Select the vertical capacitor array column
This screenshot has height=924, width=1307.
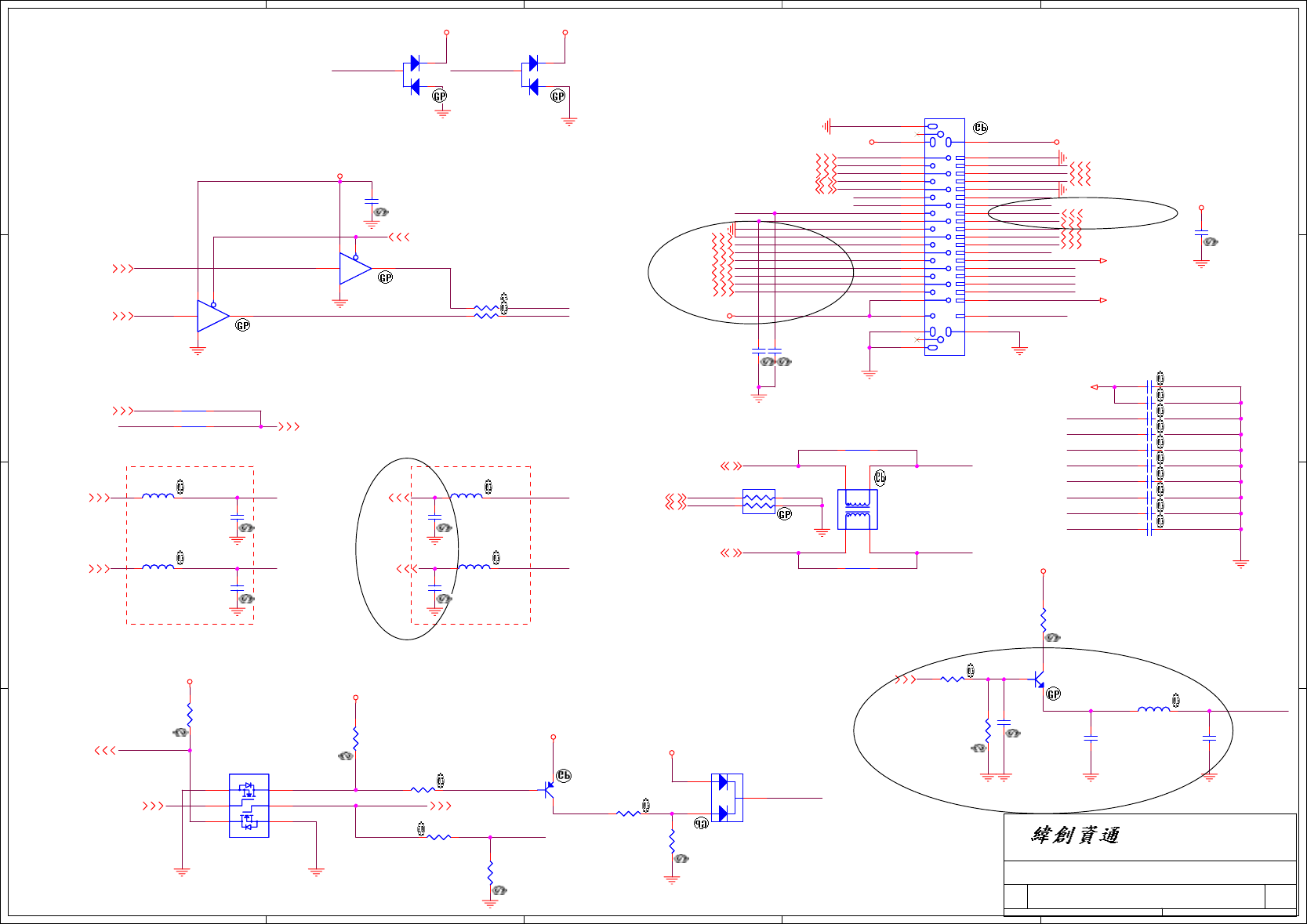click(x=1150, y=458)
